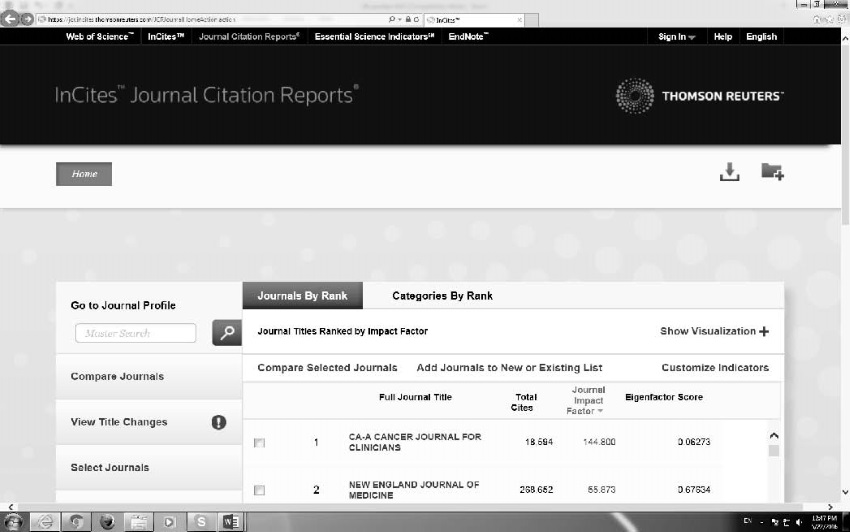Click Compare Selected Journals
Screen dimensions: 850x532
tap(327, 368)
